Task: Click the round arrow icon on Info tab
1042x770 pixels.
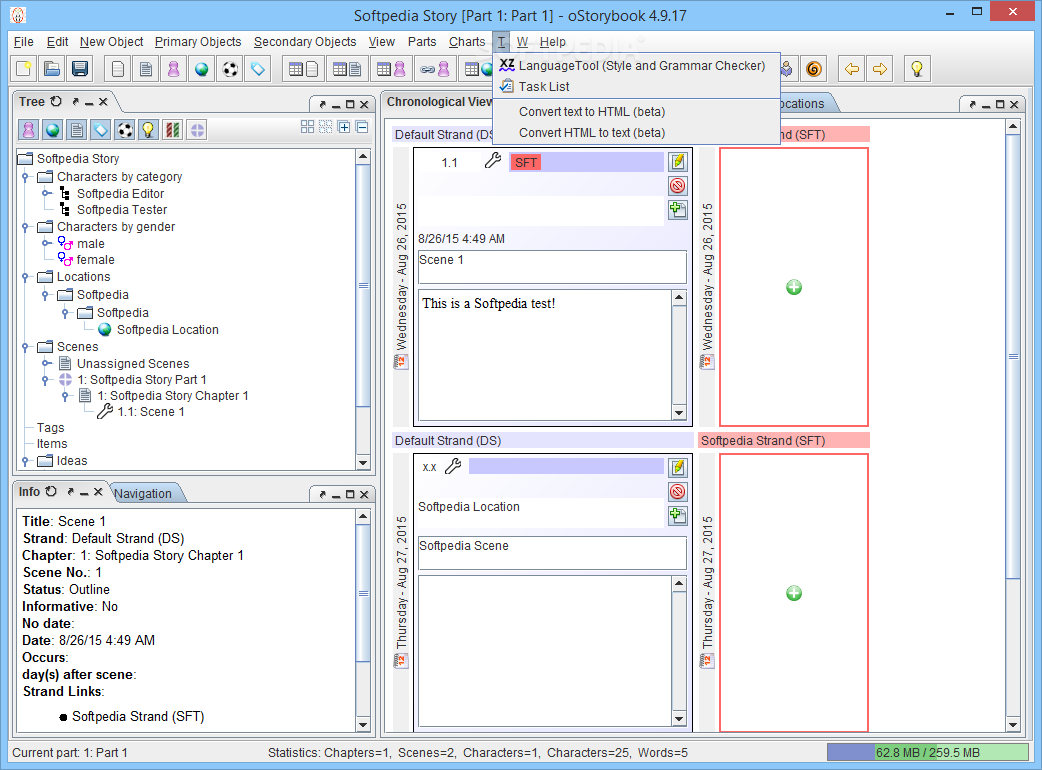Action: [x=51, y=491]
